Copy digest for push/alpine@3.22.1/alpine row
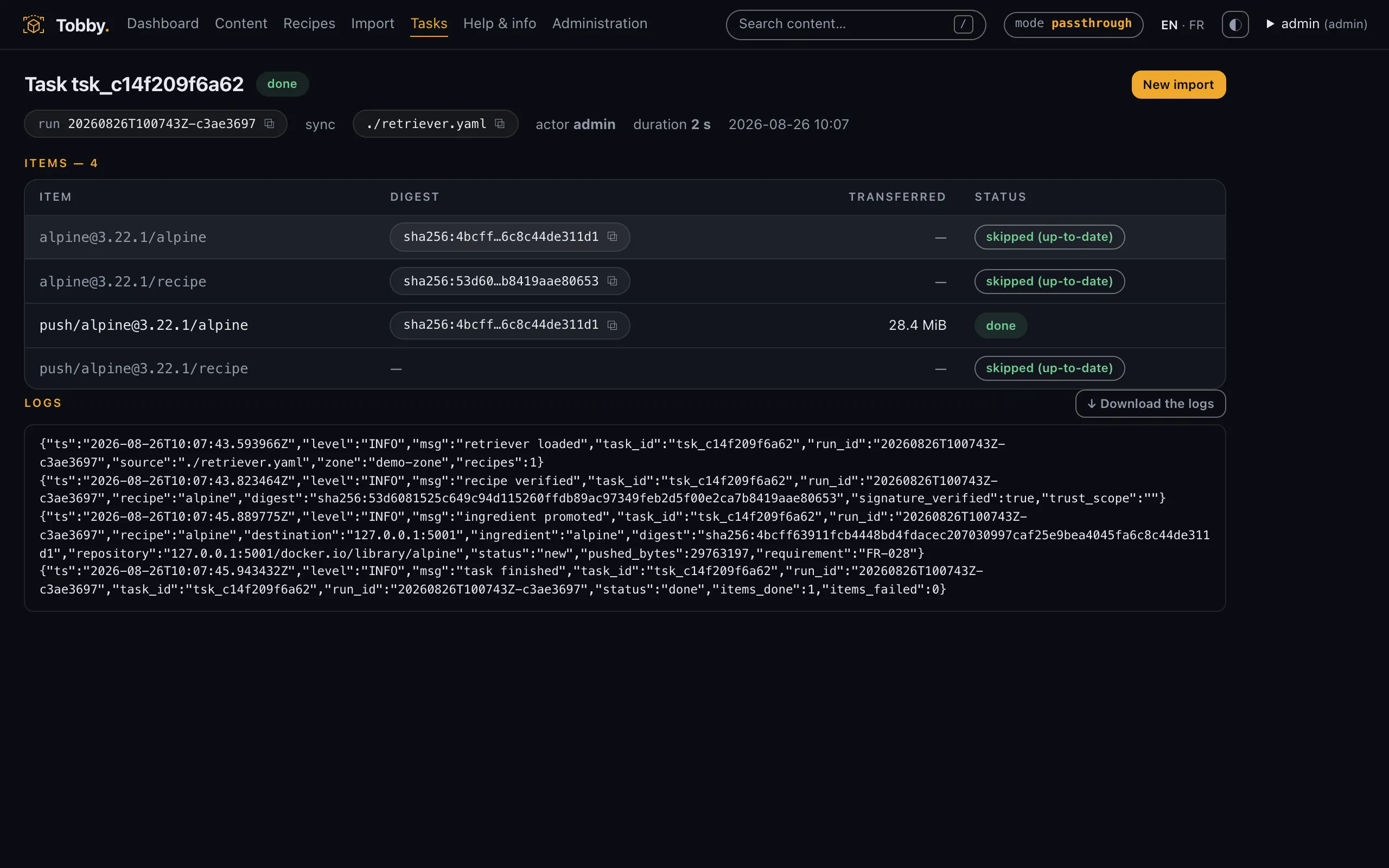The width and height of the screenshot is (1389, 868). (613, 325)
